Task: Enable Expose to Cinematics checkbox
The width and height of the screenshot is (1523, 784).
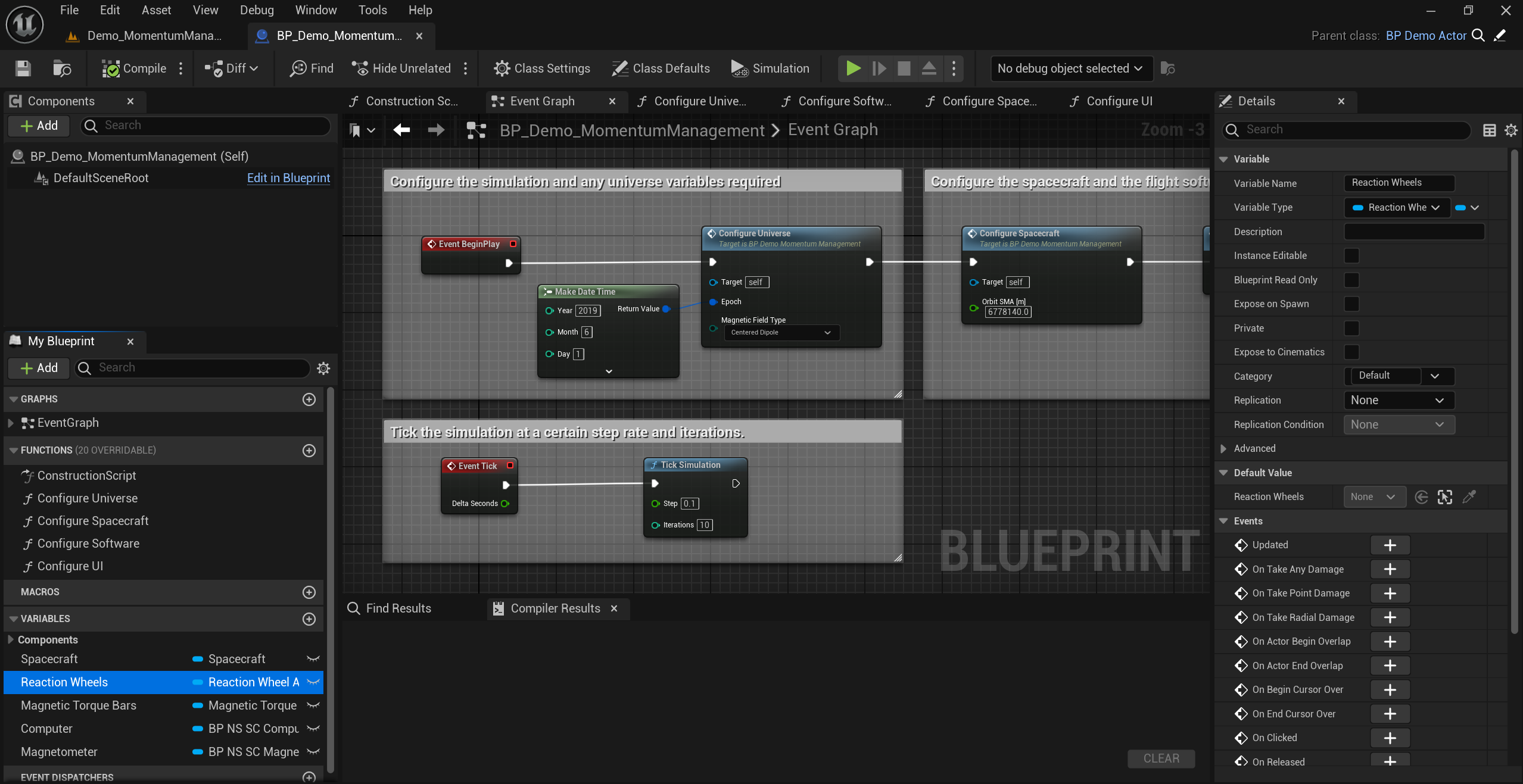Action: pyautogui.click(x=1351, y=352)
